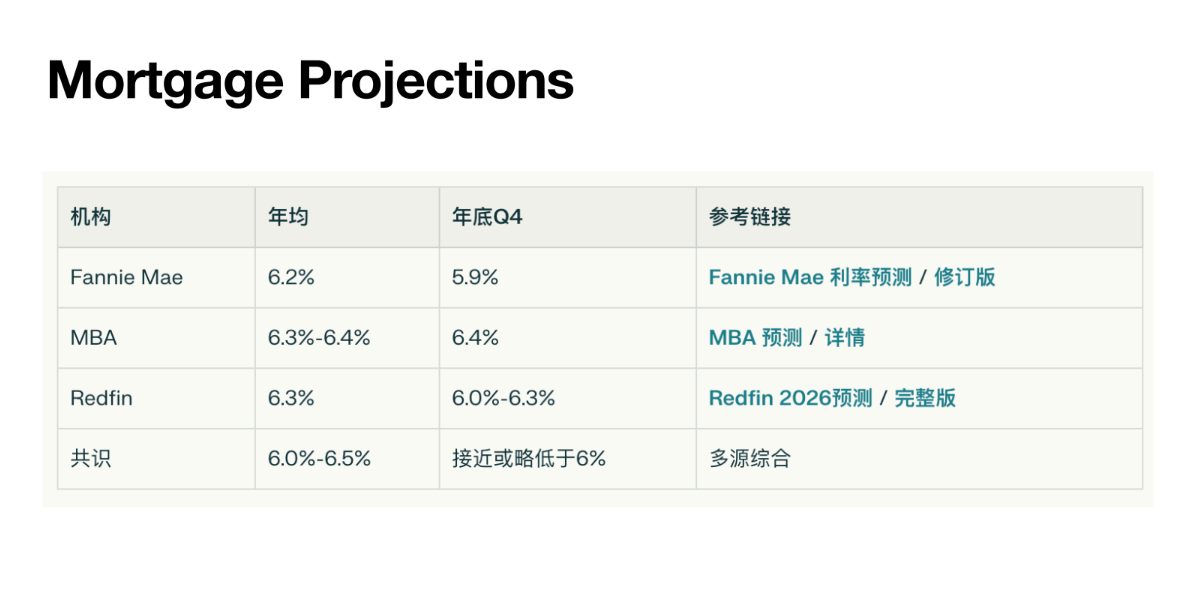Select the 年底Q4 column header
Viewport: 1195px width, 598px height.
tap(568, 217)
